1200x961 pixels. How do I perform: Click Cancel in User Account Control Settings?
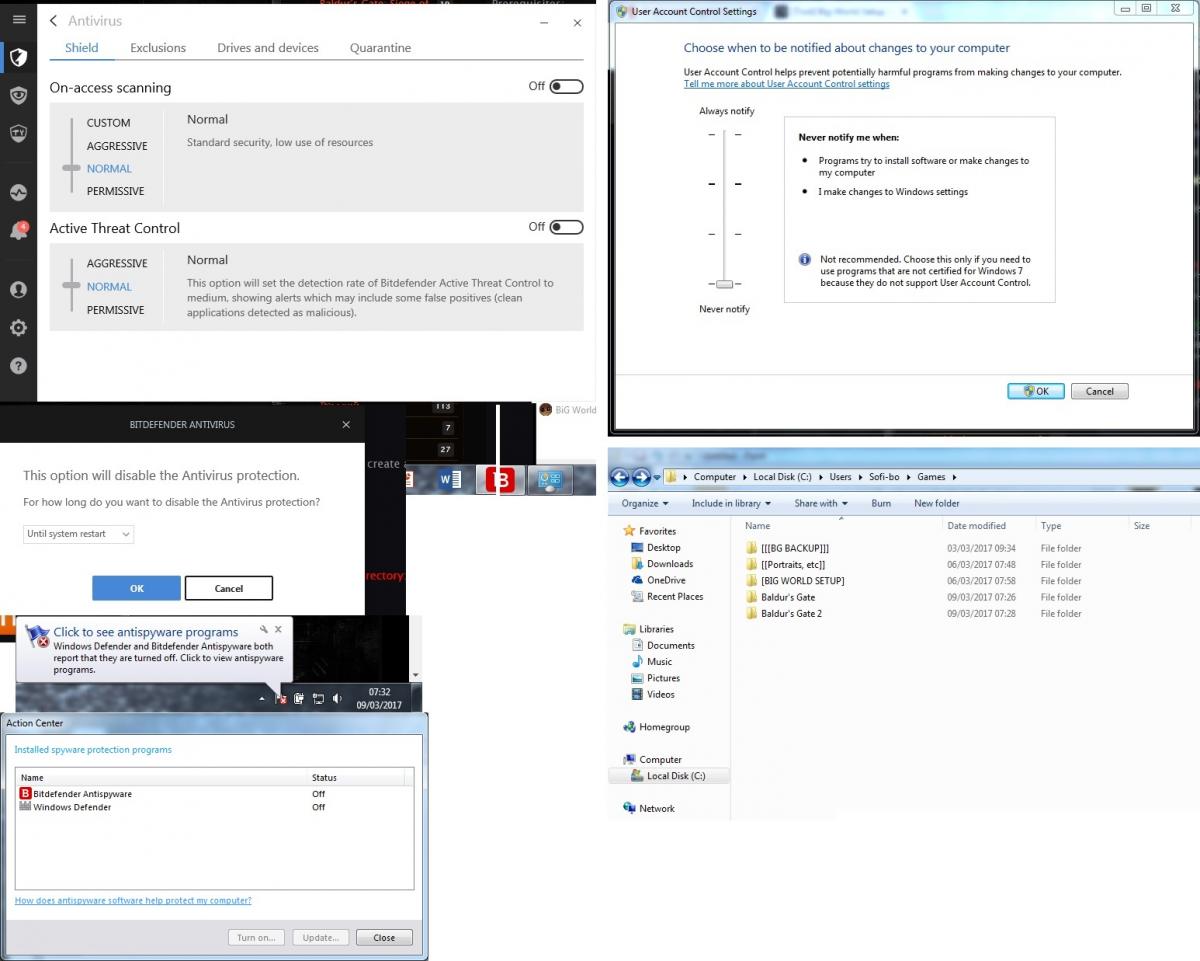[x=1100, y=391]
